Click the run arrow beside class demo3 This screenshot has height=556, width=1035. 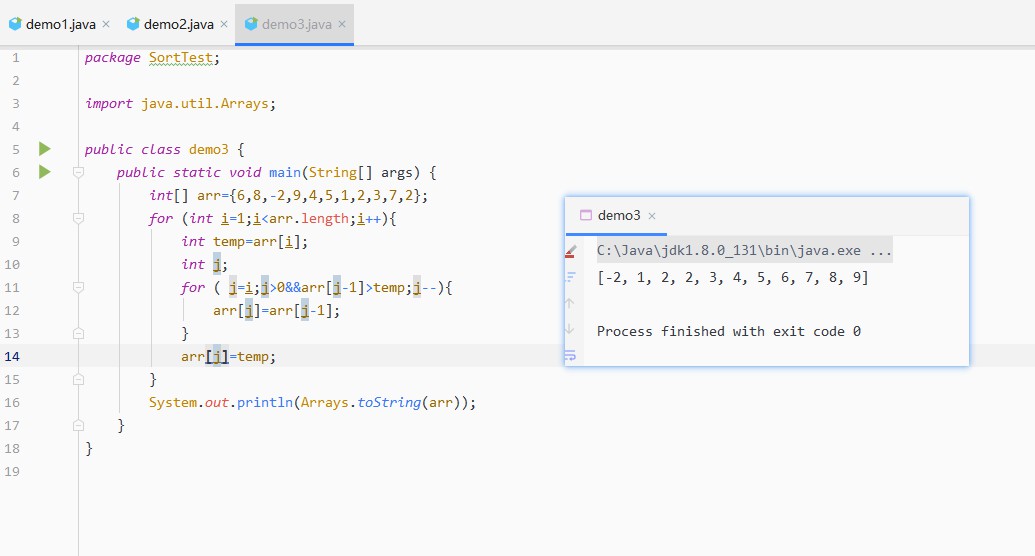[x=44, y=149]
